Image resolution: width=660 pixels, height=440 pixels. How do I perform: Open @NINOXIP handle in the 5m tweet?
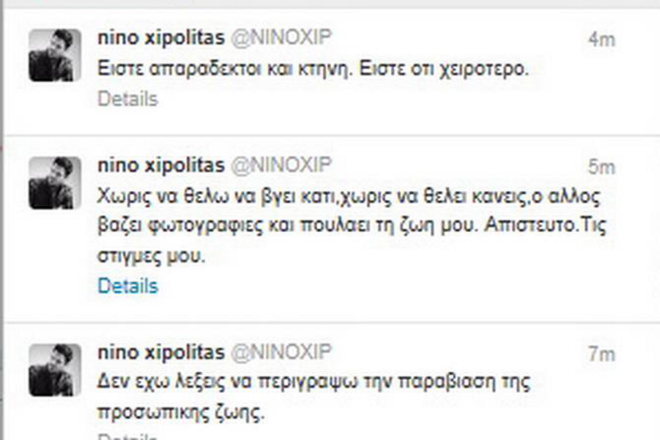tap(282, 165)
